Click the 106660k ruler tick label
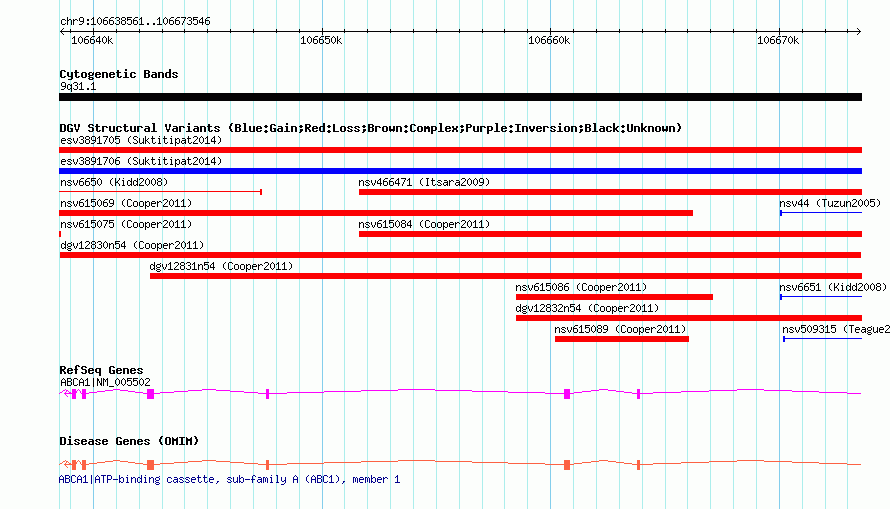The image size is (890, 509). pyautogui.click(x=549, y=40)
